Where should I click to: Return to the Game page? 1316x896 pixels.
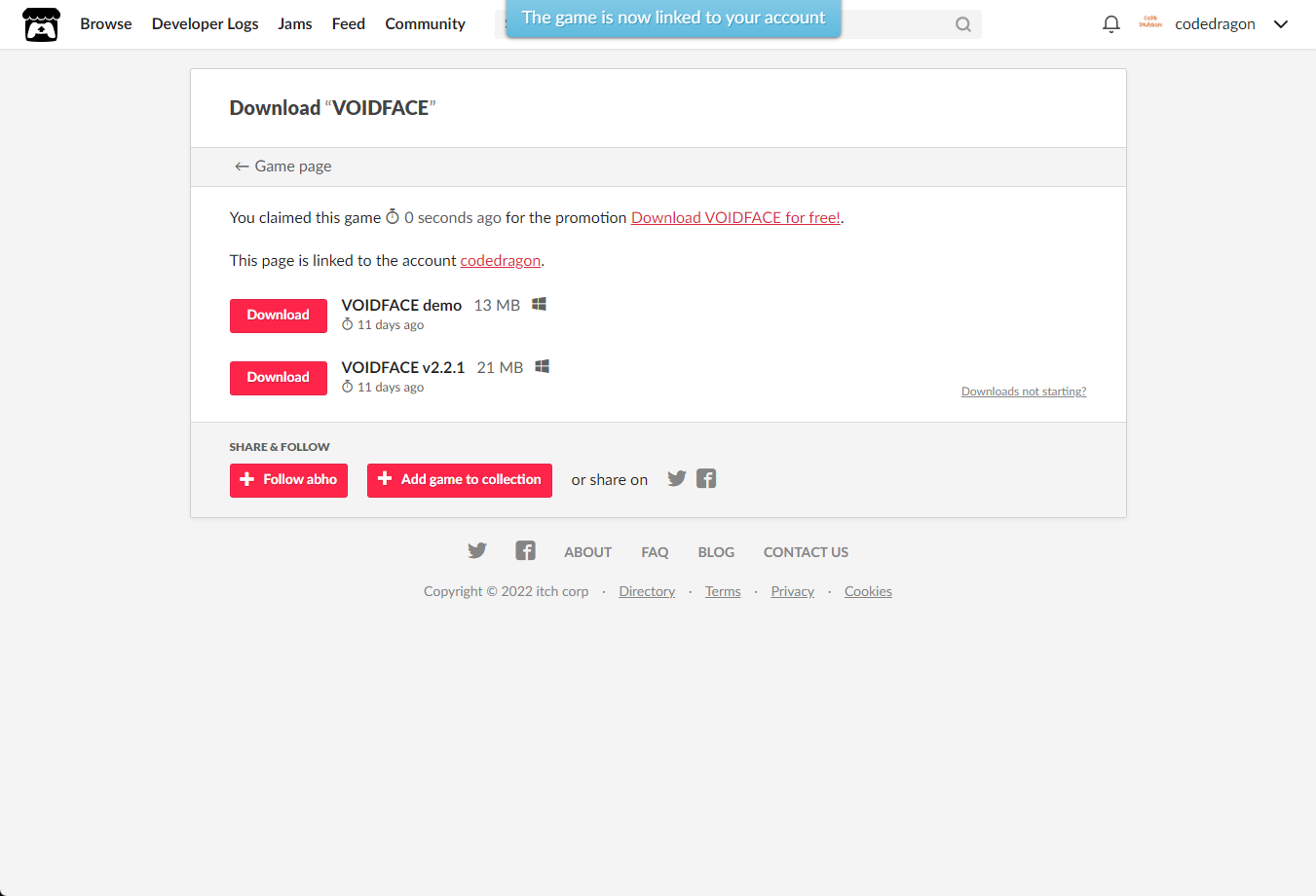282,167
